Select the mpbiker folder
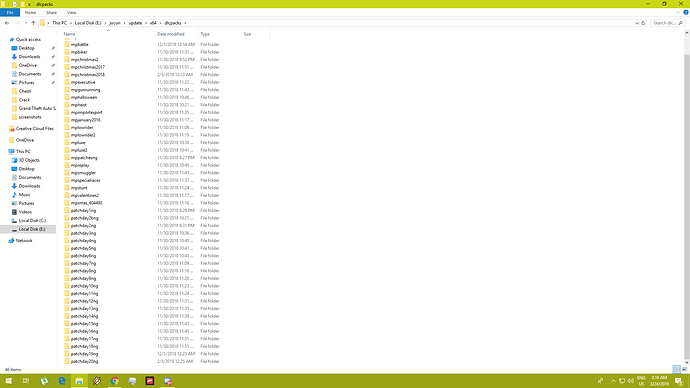The image size is (690, 388). tap(79, 52)
